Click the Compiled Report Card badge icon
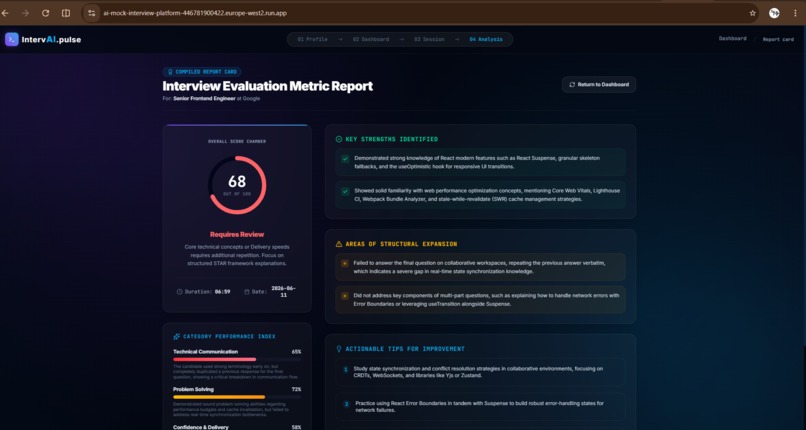Image resolution: width=806 pixels, height=430 pixels. pos(170,72)
